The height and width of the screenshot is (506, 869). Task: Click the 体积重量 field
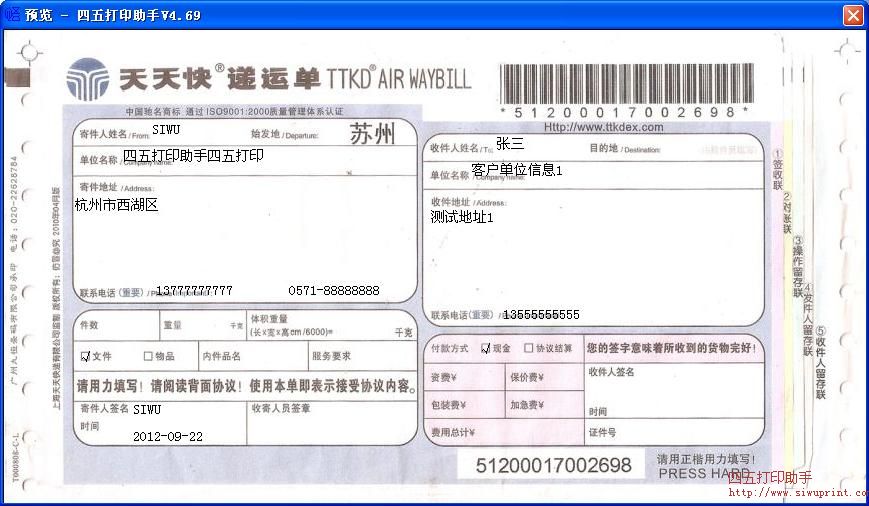pyautogui.click(x=331, y=325)
